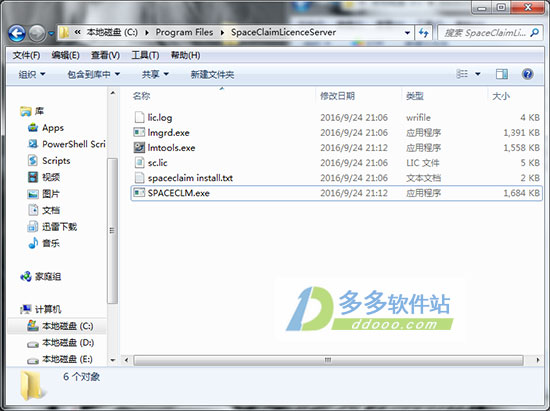This screenshot has height=411, width=550.
Task: Click the horizontal scrollbar left arrow
Action: (127, 360)
